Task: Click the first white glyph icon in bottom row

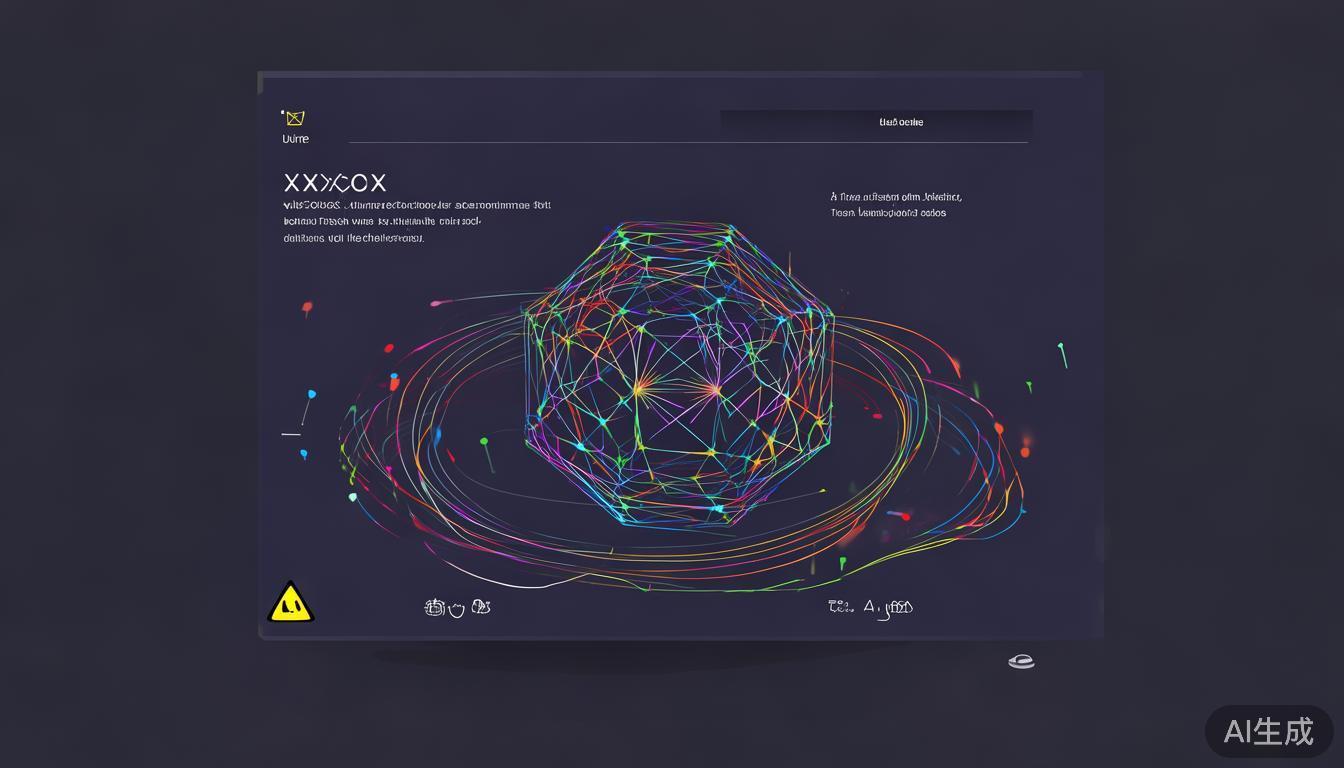Action: (434, 607)
